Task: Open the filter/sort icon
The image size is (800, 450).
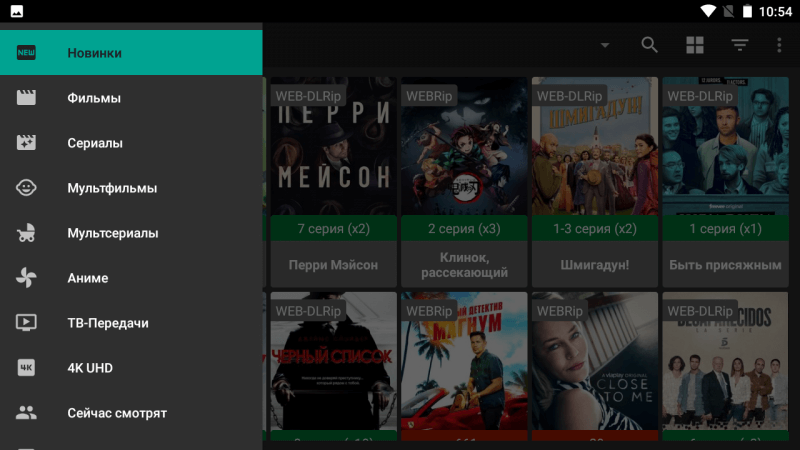Action: [x=739, y=45]
